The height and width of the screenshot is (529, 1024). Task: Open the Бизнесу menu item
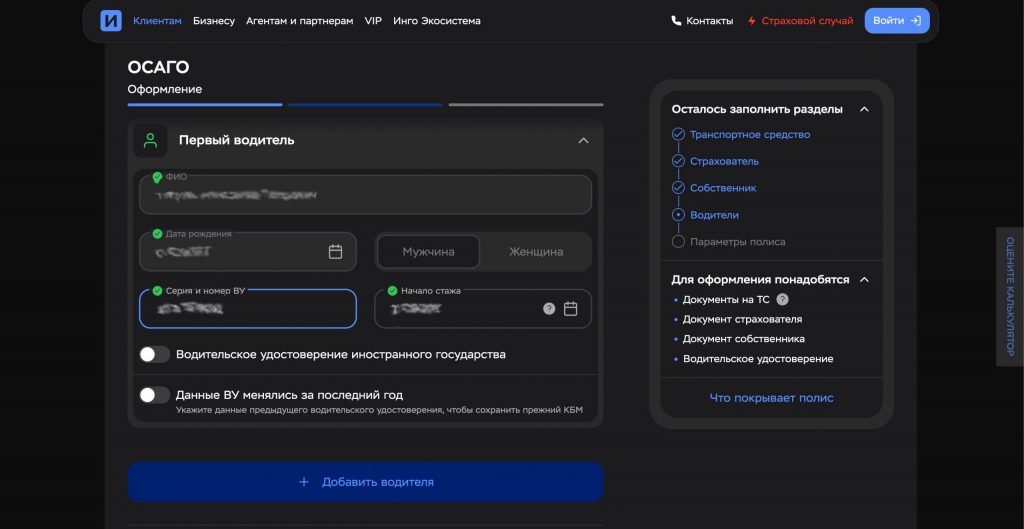coord(214,21)
